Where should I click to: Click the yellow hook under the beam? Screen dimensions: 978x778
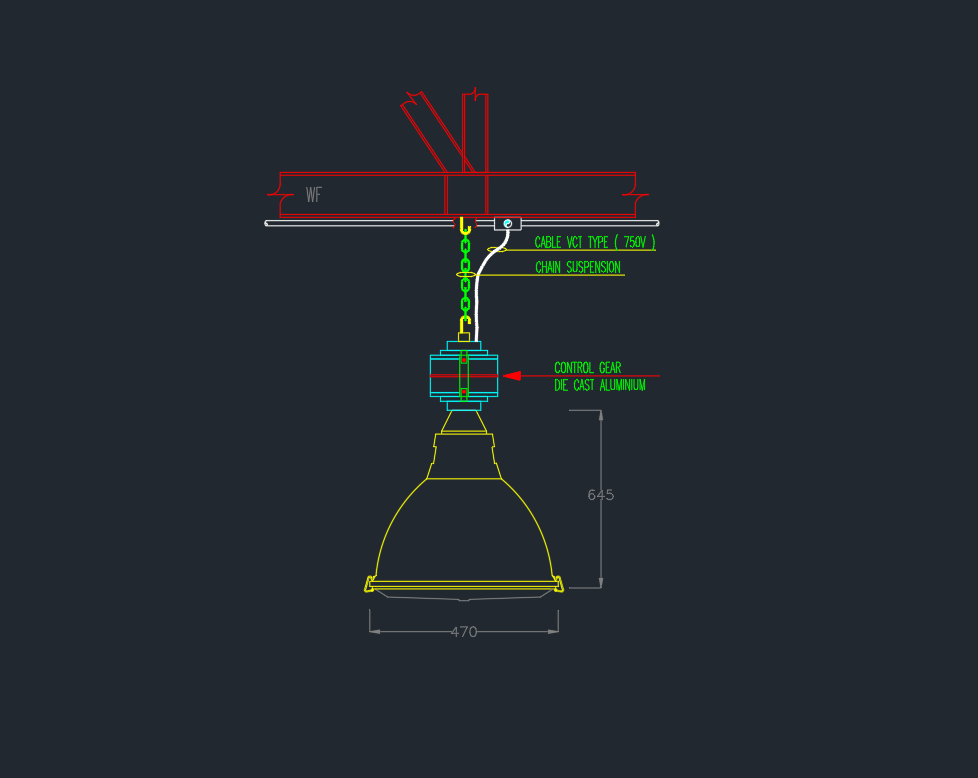coord(465,227)
